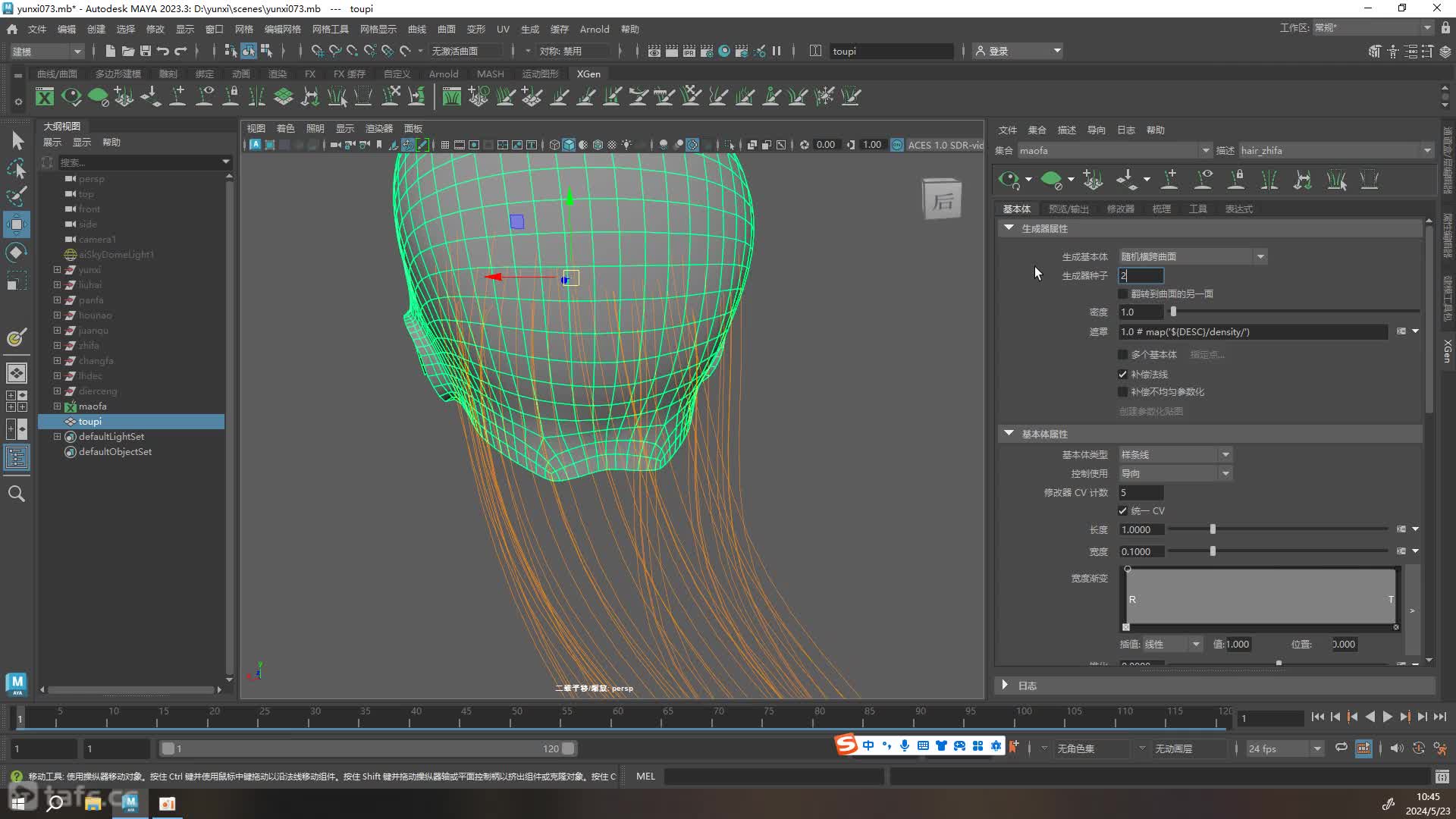Uncheck the Uniform CV checkbox
Viewport: 1456px width, 819px height.
click(1122, 510)
